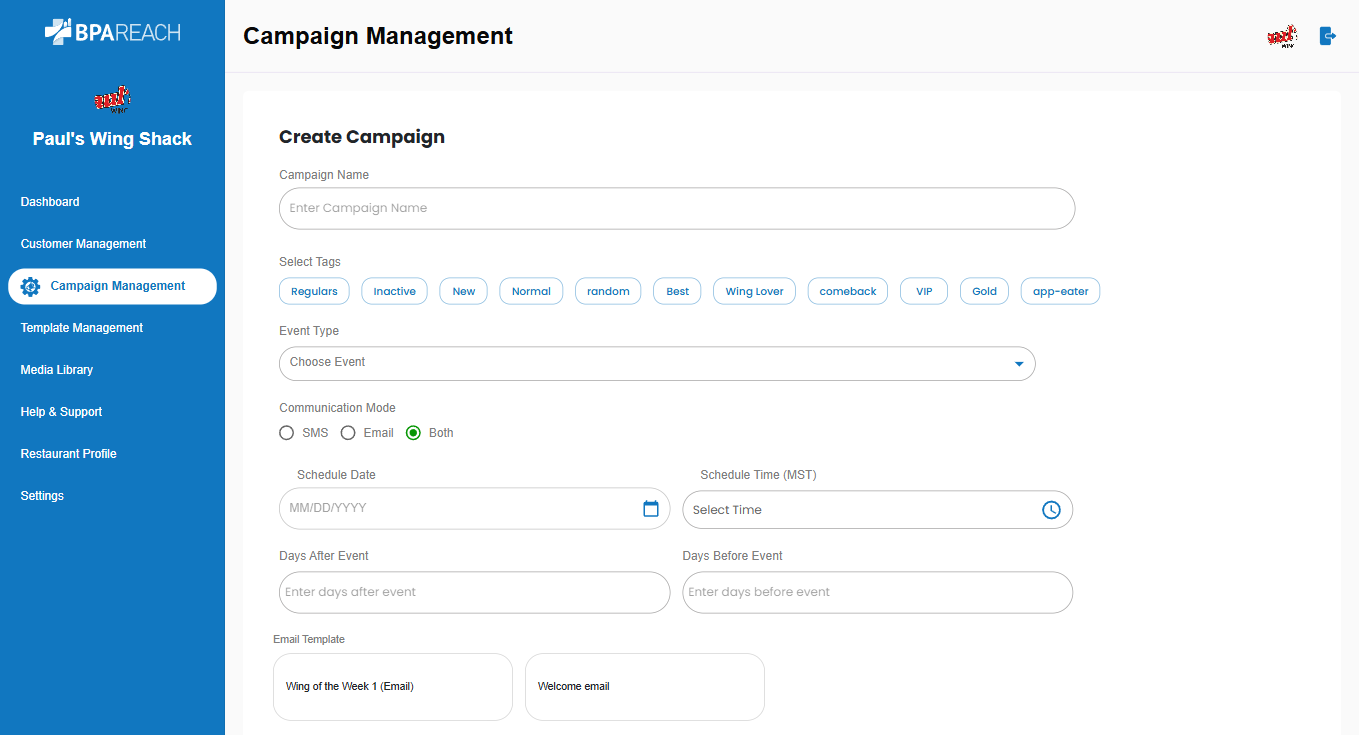Select Wing of the Week 1 template
The image size is (1359, 735).
tap(392, 687)
